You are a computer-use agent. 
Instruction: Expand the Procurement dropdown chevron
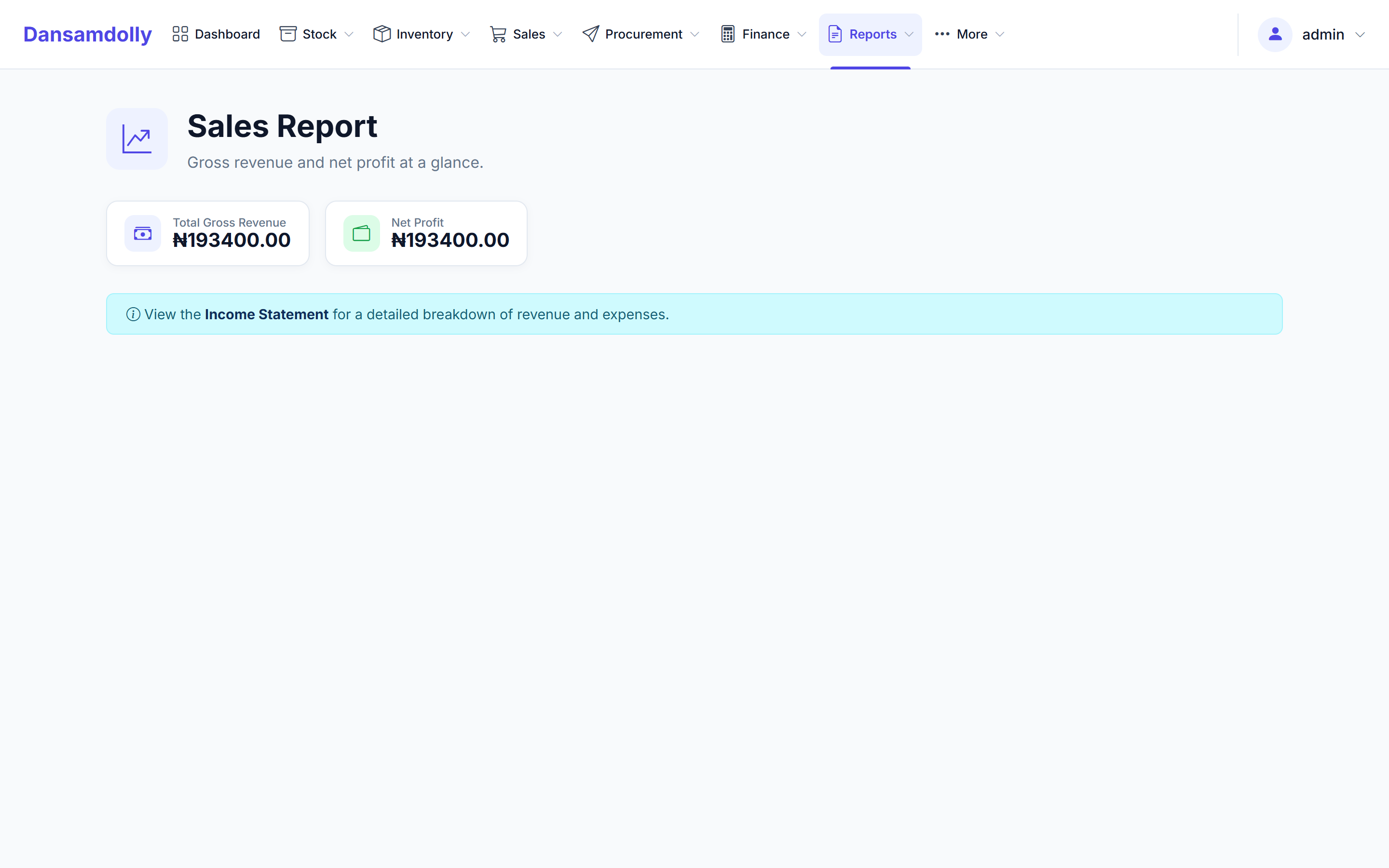pyautogui.click(x=695, y=34)
